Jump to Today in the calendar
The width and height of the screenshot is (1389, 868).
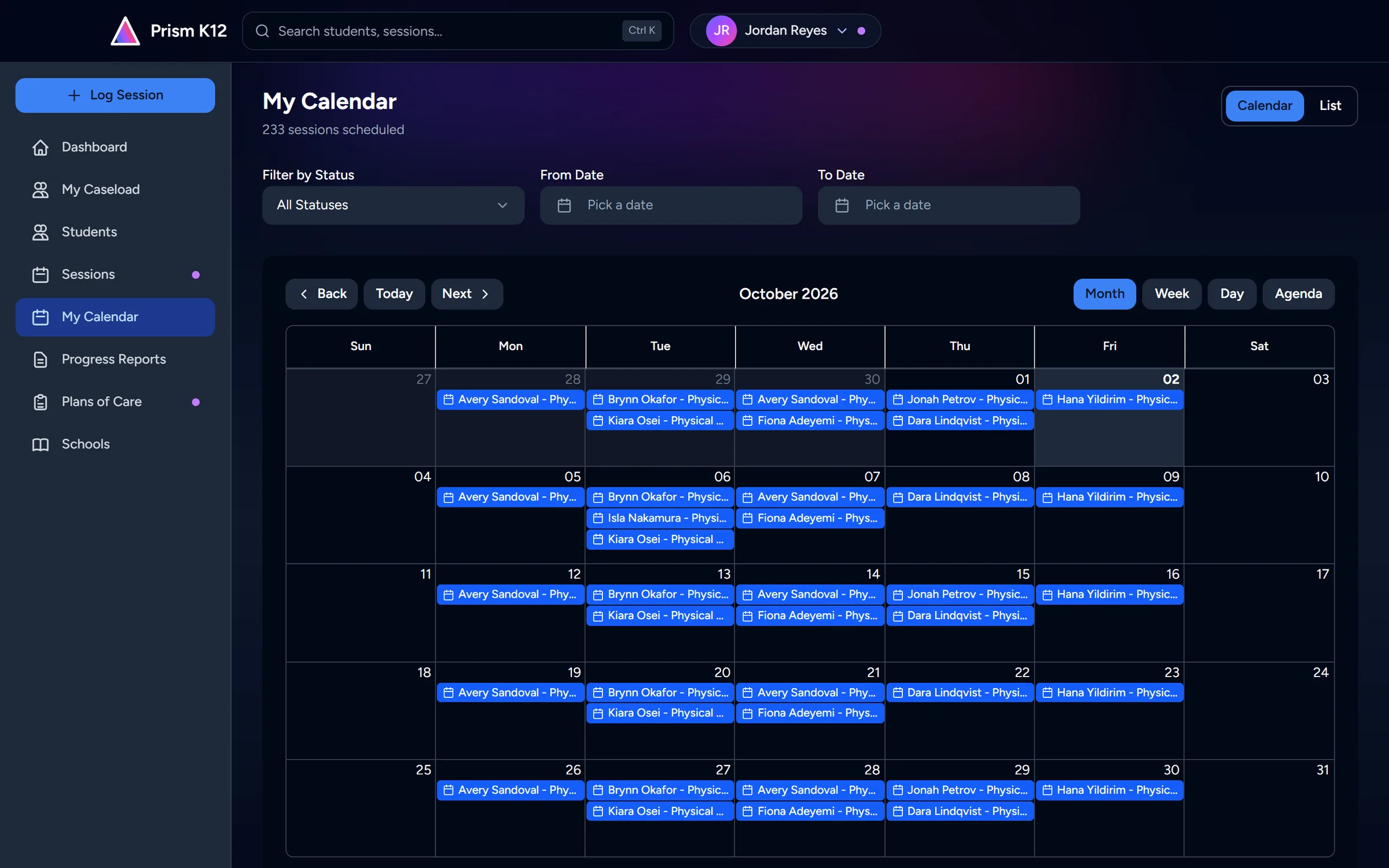coord(394,294)
